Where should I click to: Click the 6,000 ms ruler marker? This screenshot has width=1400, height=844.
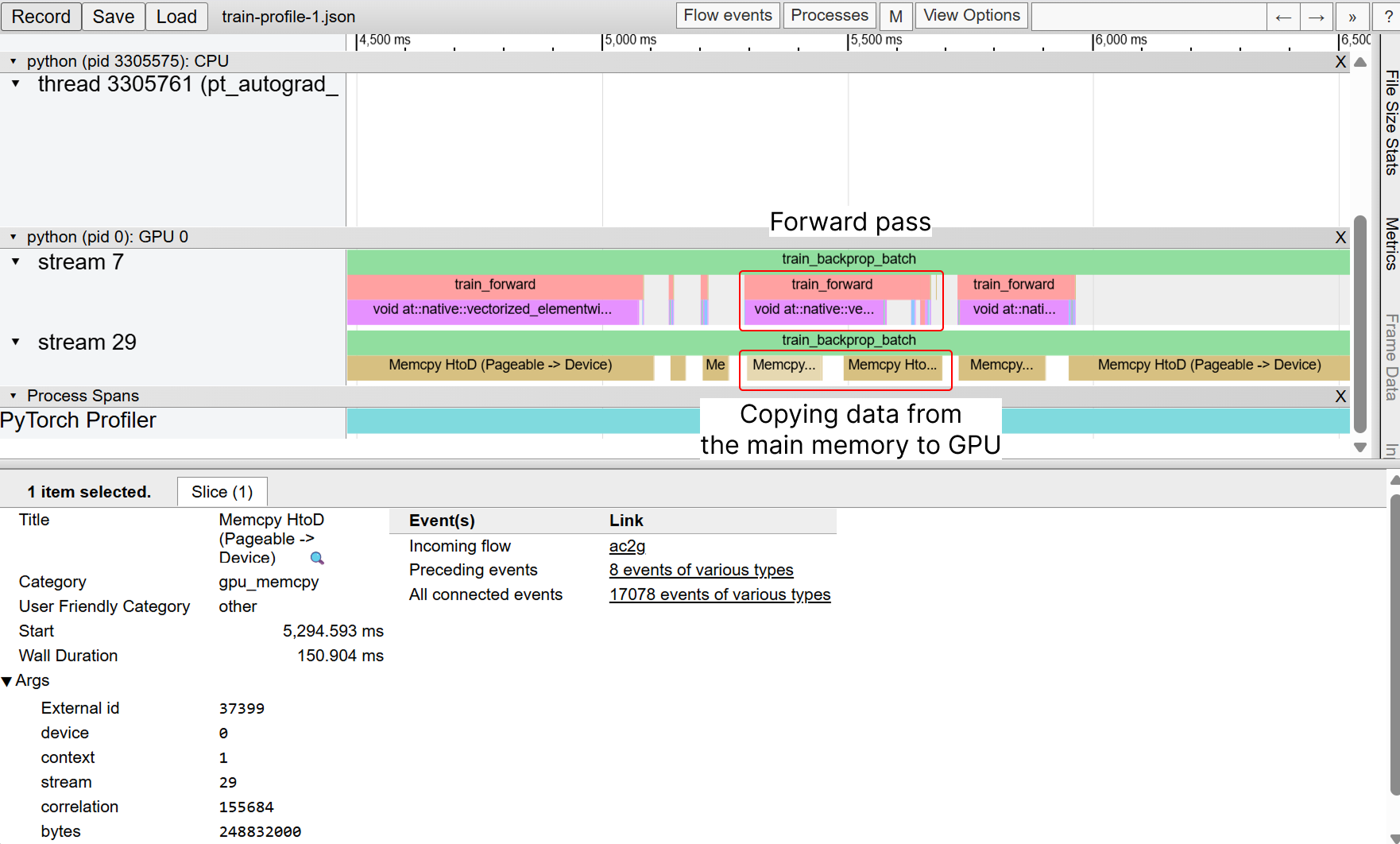click(1120, 40)
